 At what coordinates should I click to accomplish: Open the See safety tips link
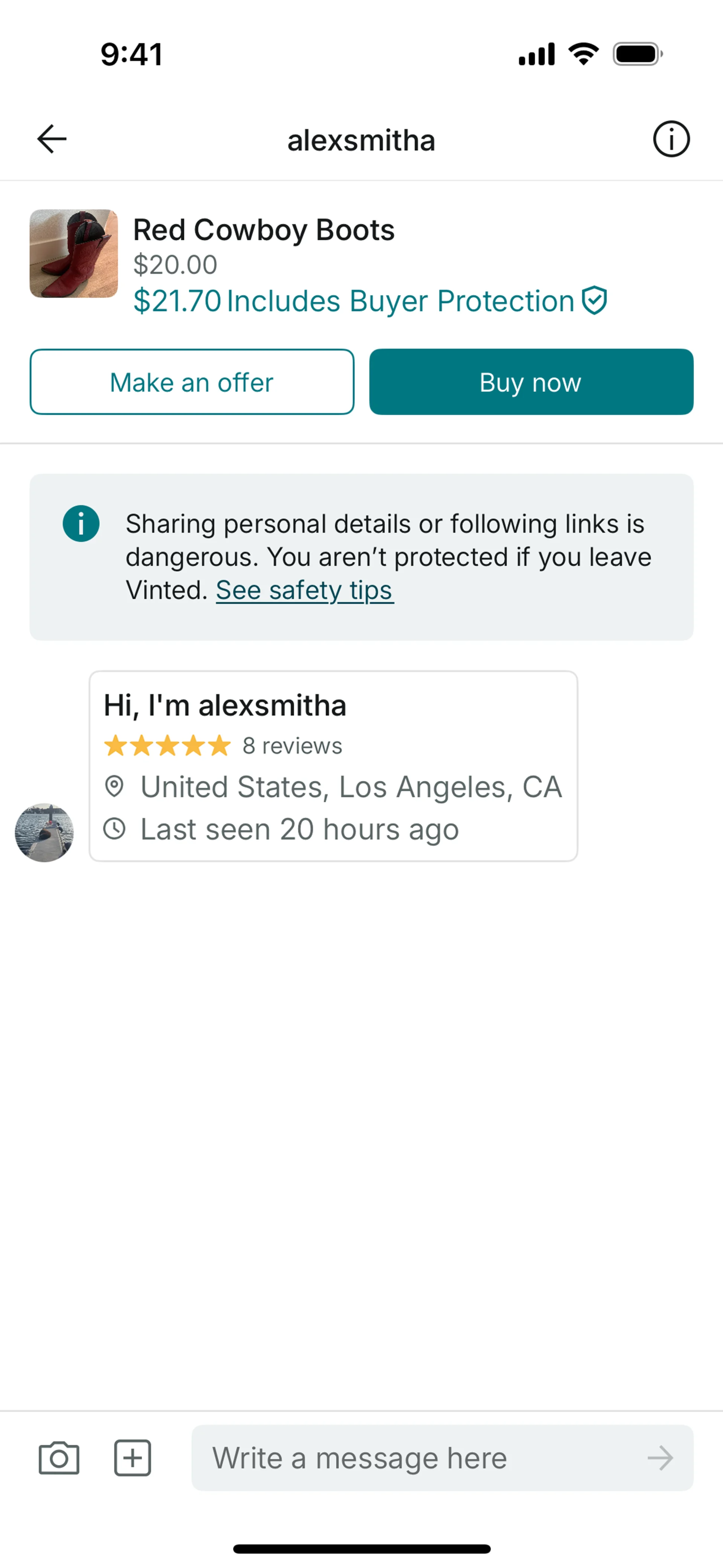point(304,590)
